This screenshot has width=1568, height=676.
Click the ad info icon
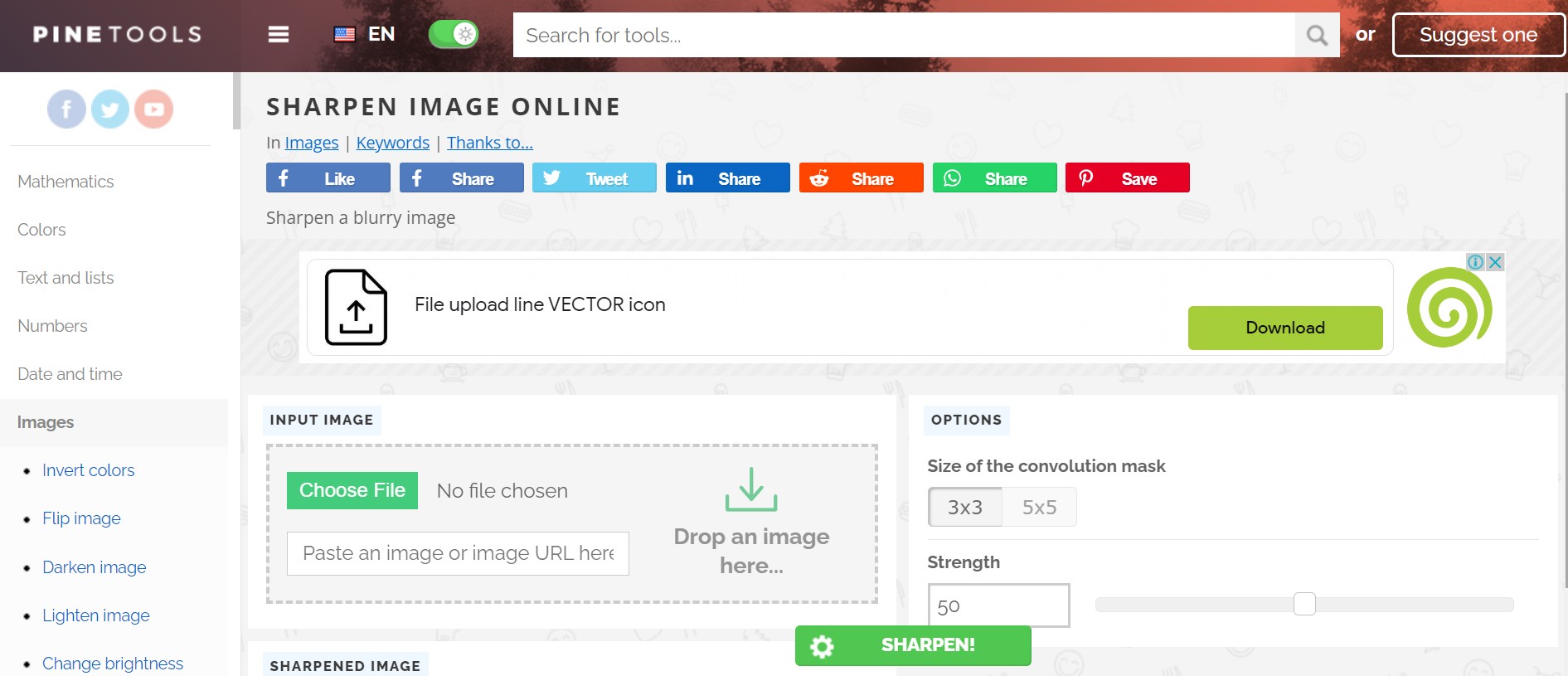(x=1475, y=262)
